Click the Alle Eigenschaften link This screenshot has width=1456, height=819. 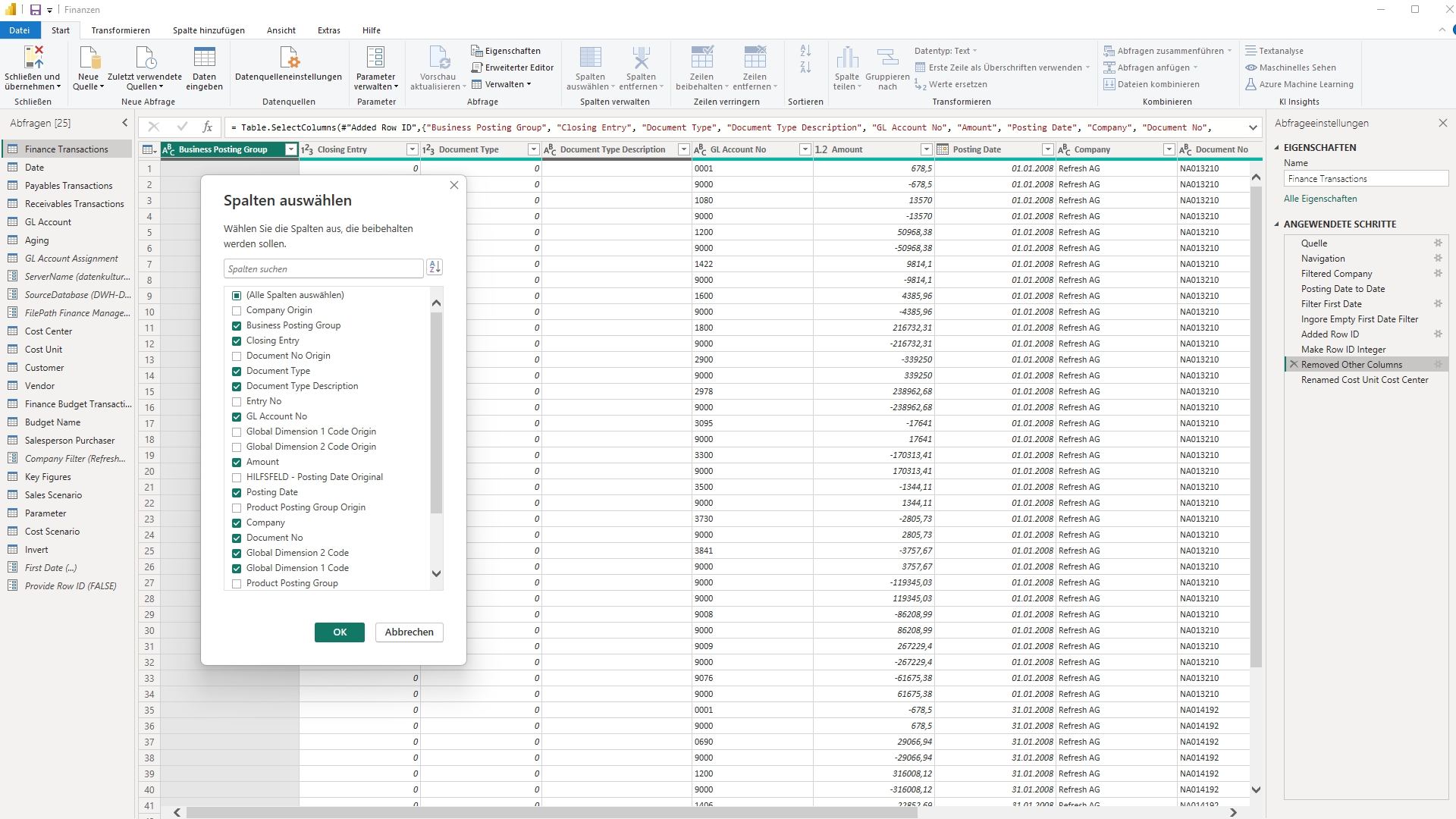pyautogui.click(x=1320, y=198)
